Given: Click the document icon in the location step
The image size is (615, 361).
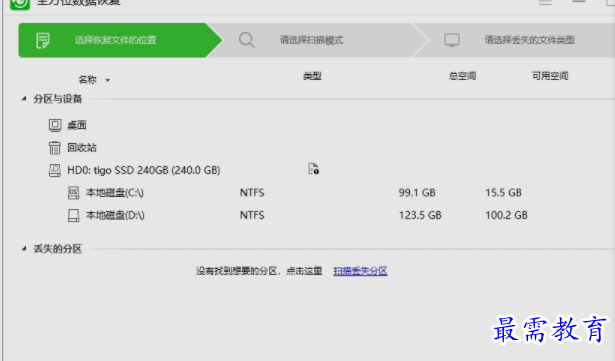Looking at the screenshot, I should (43, 40).
